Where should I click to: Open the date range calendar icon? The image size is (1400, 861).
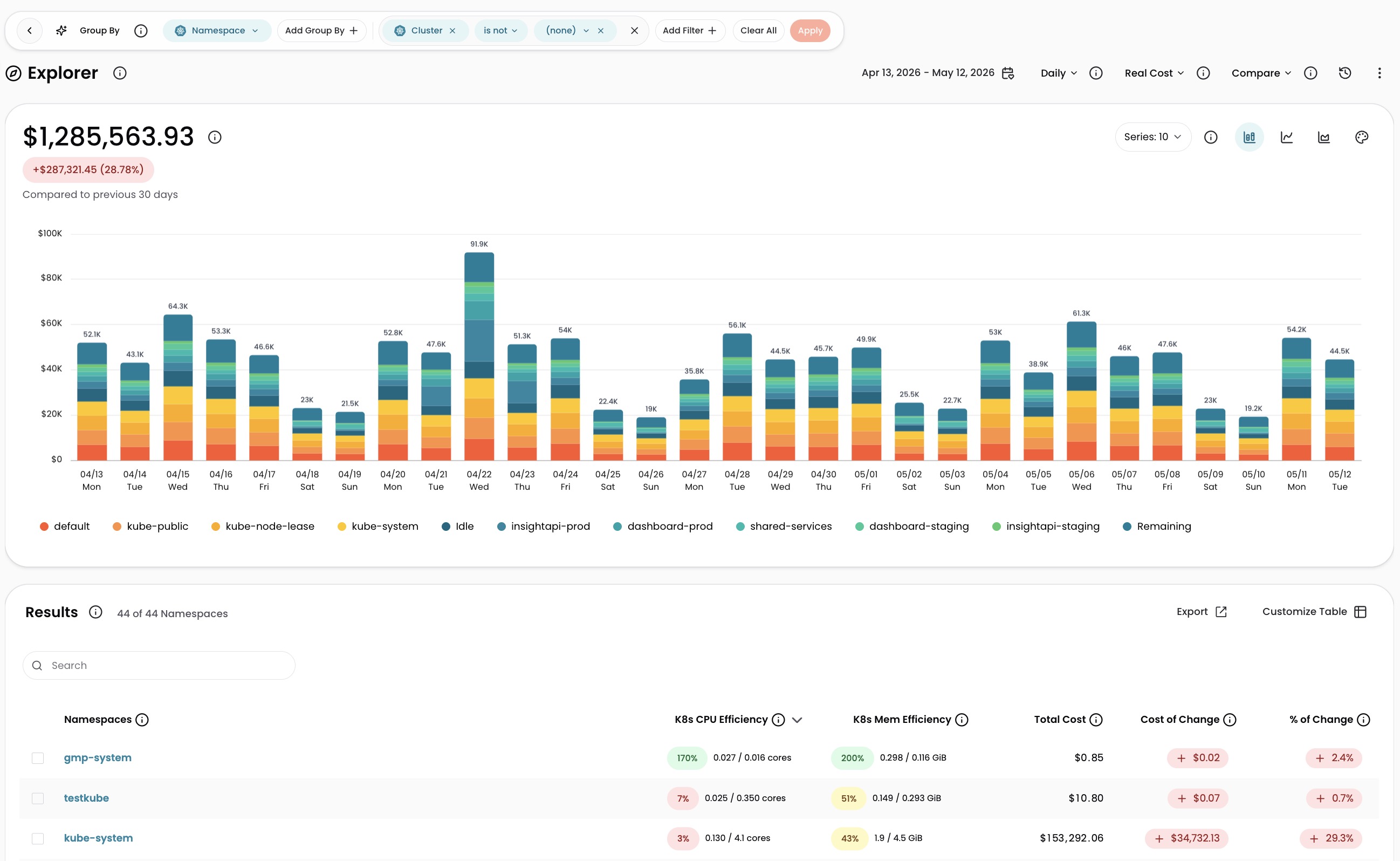[1008, 73]
